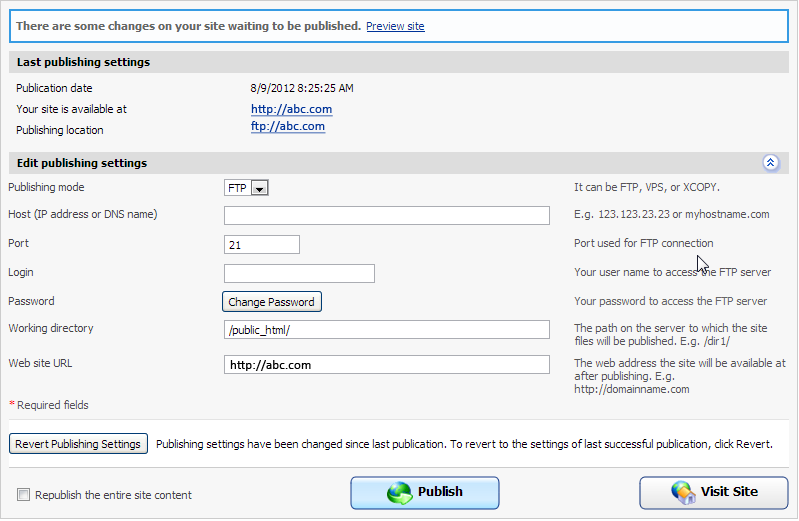Open the http://abc.com site availability link
Viewport: 799px width, 521px height.
pyautogui.click(x=291, y=109)
